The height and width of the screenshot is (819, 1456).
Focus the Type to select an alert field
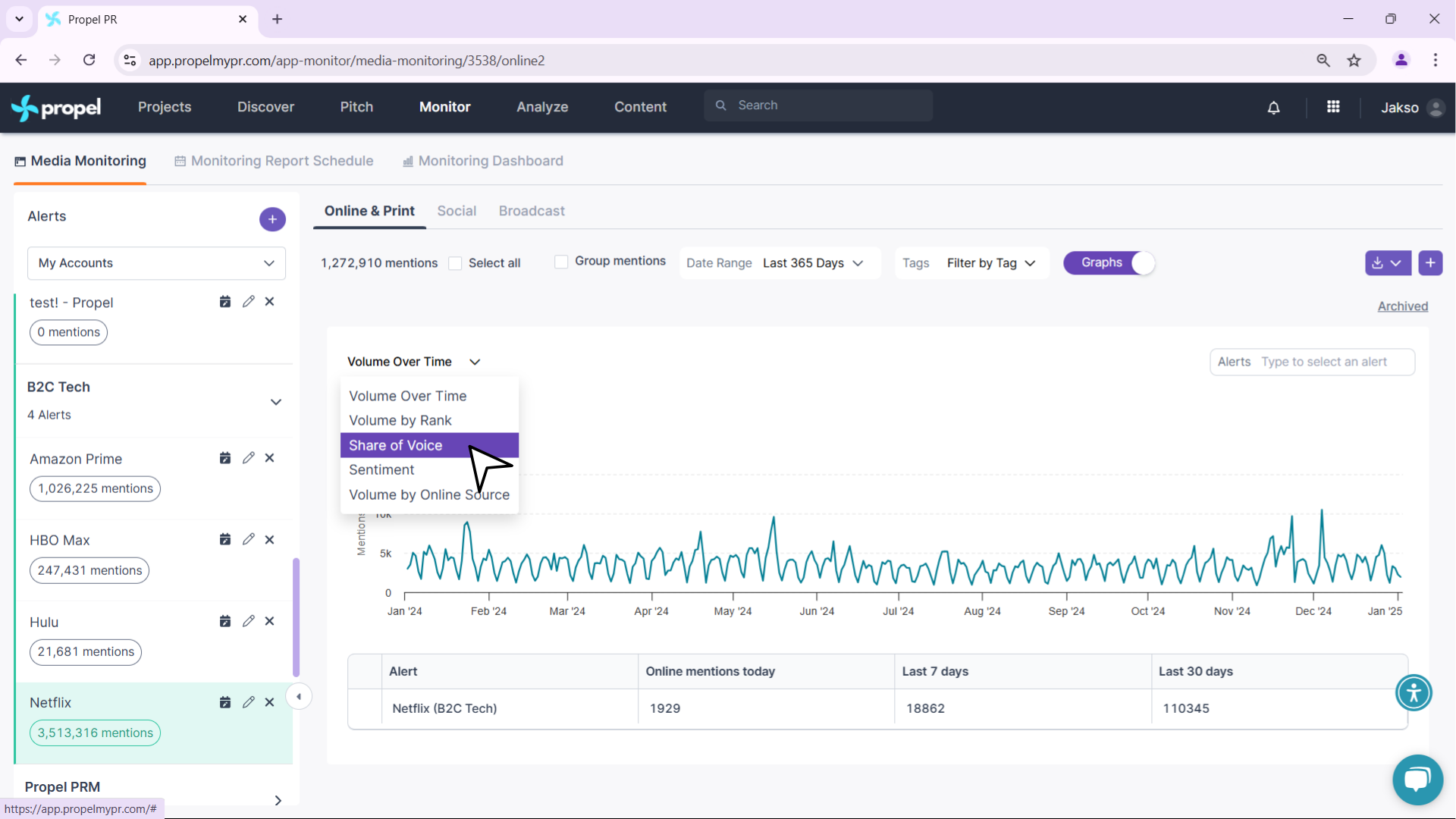coord(1312,362)
